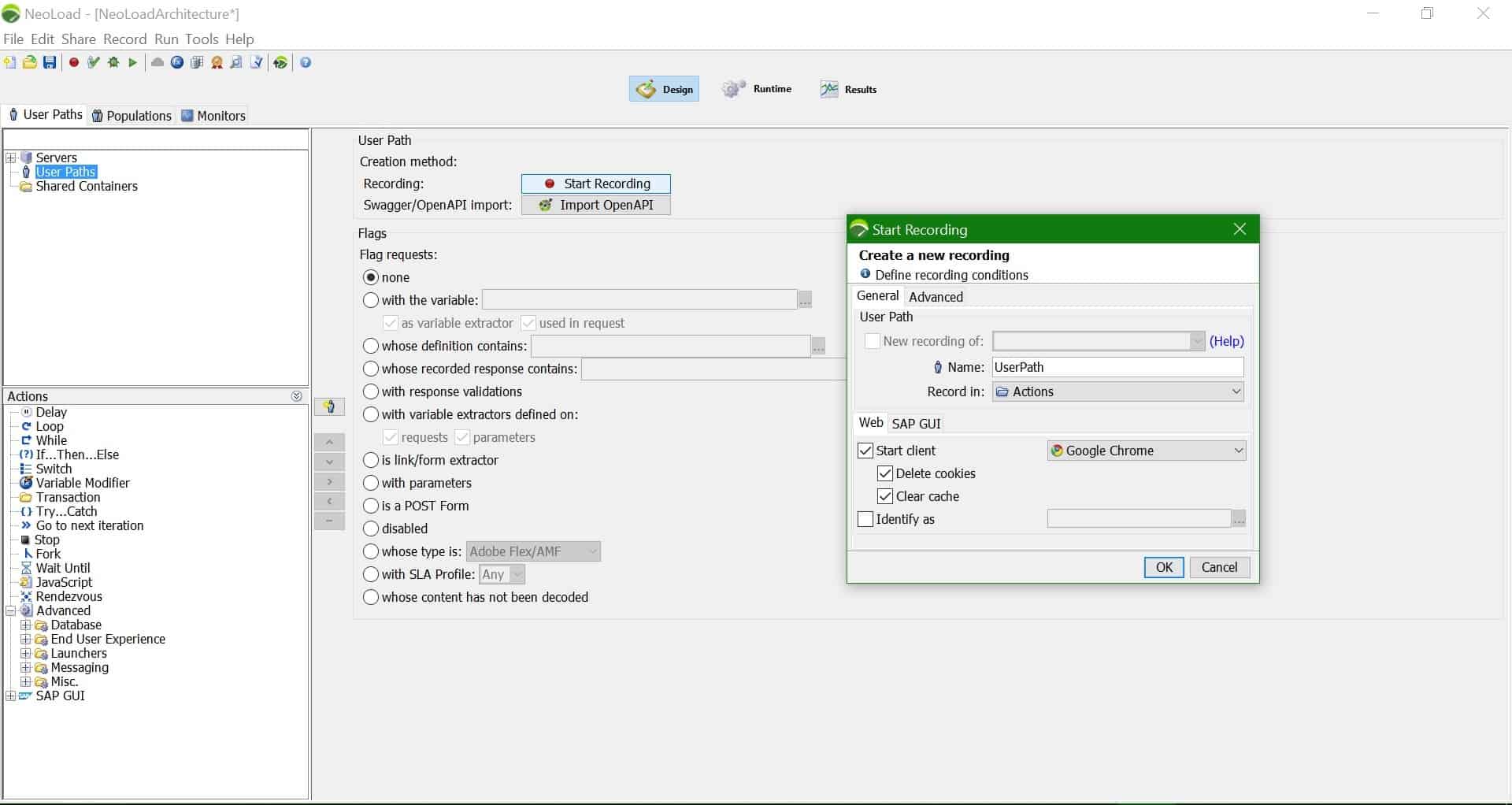
Task: Collapse the Advanced actions node
Action: pos(11,610)
